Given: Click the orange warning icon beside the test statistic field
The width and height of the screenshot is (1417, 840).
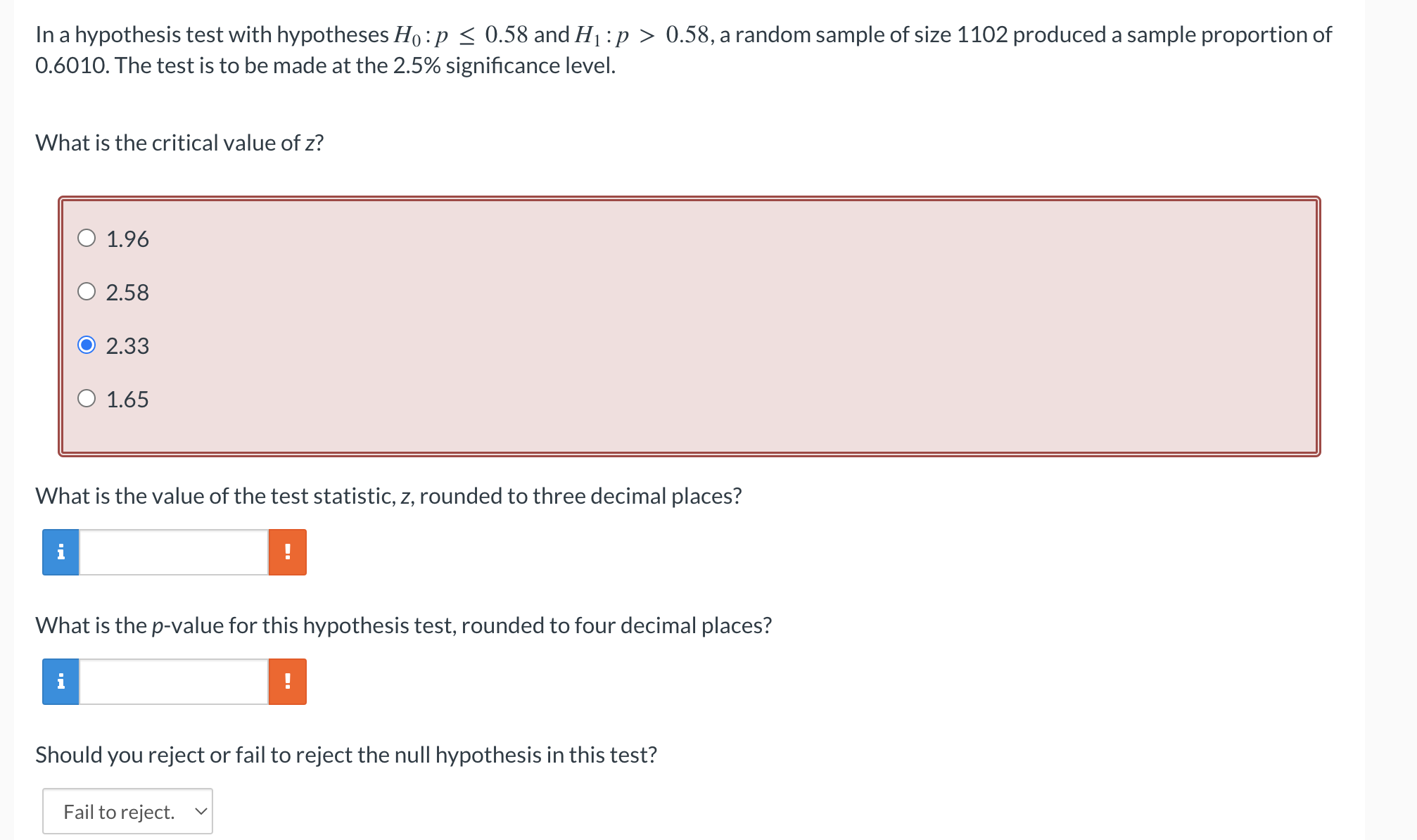Looking at the screenshot, I should 288,552.
